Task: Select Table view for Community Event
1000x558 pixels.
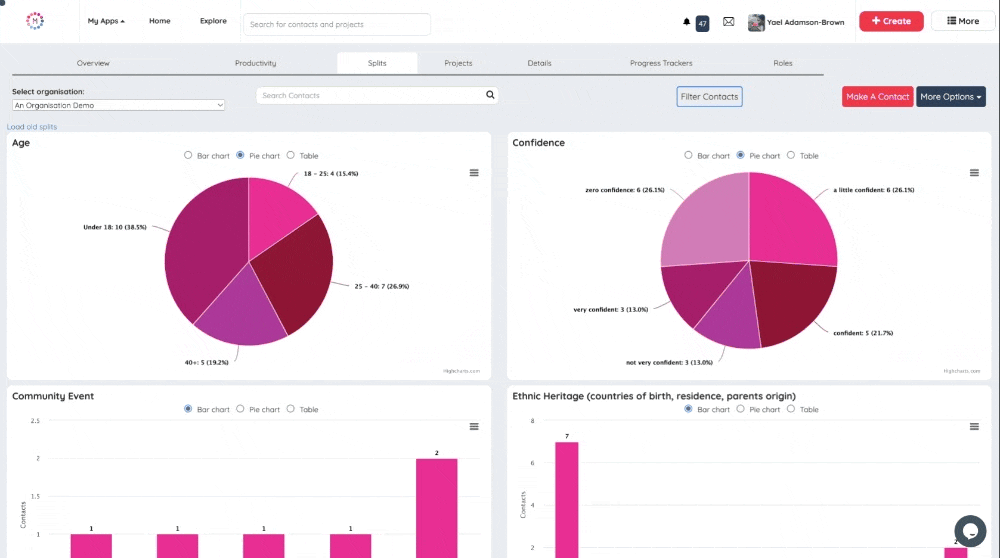Action: (x=291, y=409)
